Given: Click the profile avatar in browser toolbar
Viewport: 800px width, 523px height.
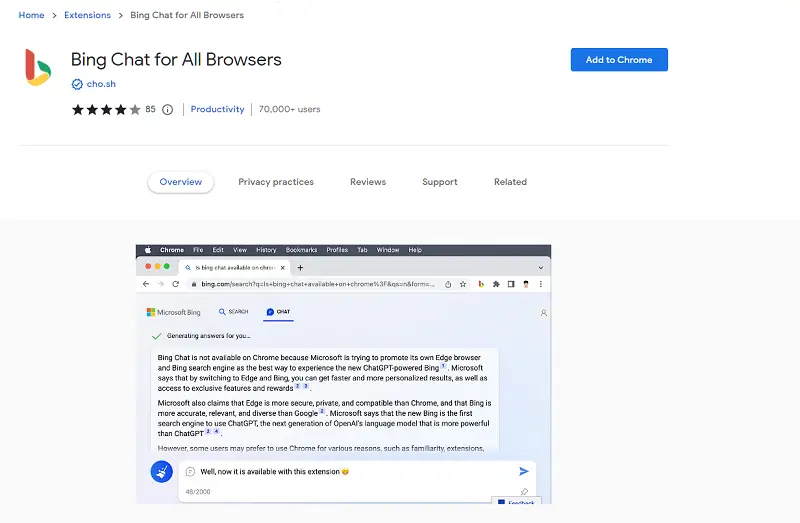Looking at the screenshot, I should click(x=526, y=284).
